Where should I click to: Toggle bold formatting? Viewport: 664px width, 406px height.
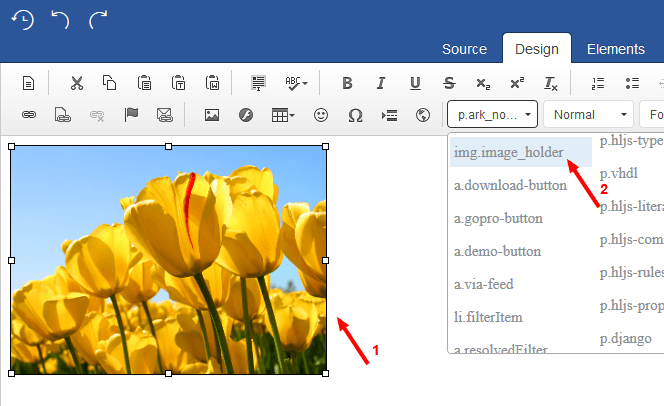[x=347, y=83]
